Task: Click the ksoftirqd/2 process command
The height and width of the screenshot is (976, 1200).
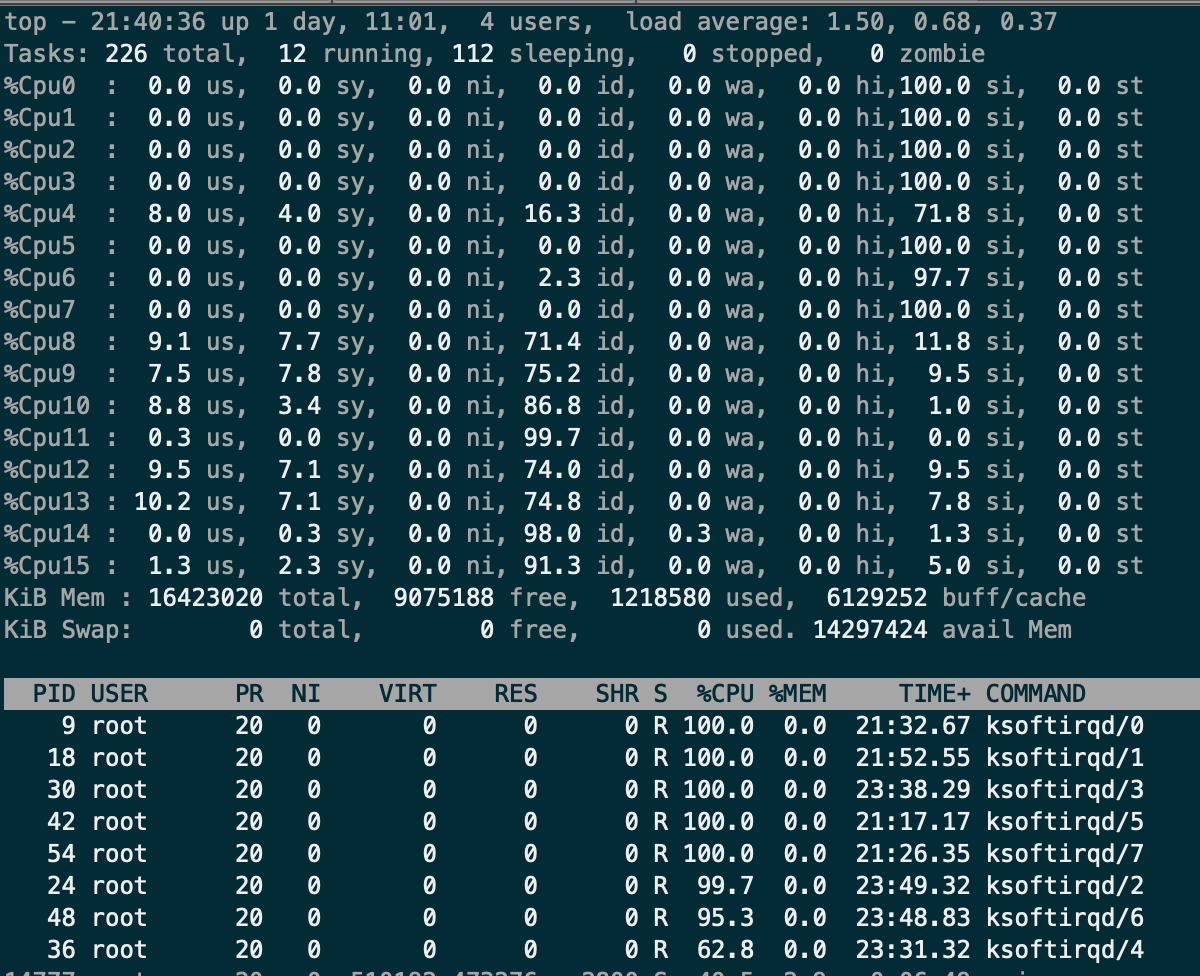Action: (1065, 886)
